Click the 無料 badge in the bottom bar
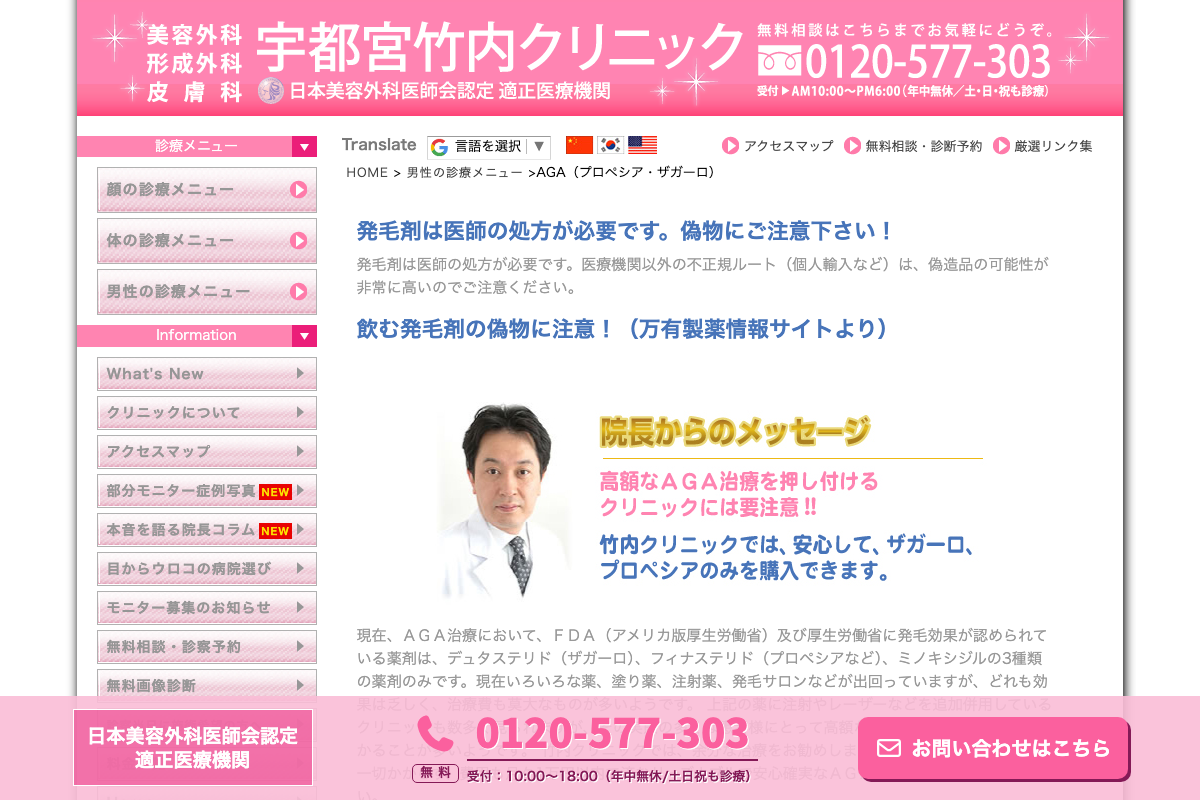This screenshot has height=800, width=1200. tap(435, 772)
